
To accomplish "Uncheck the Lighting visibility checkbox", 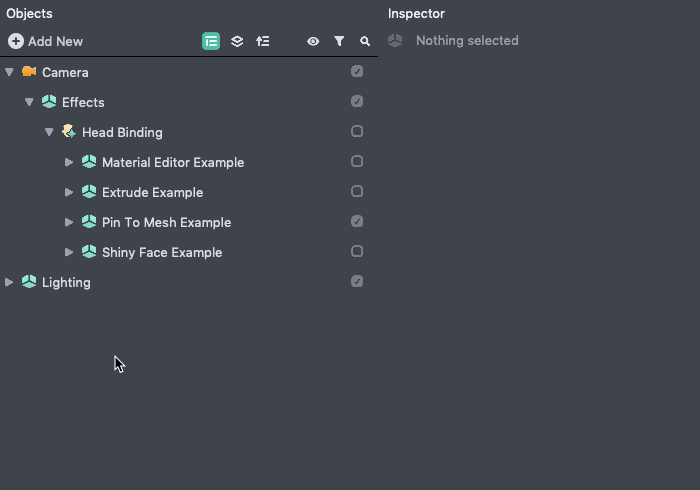I will click(x=357, y=281).
